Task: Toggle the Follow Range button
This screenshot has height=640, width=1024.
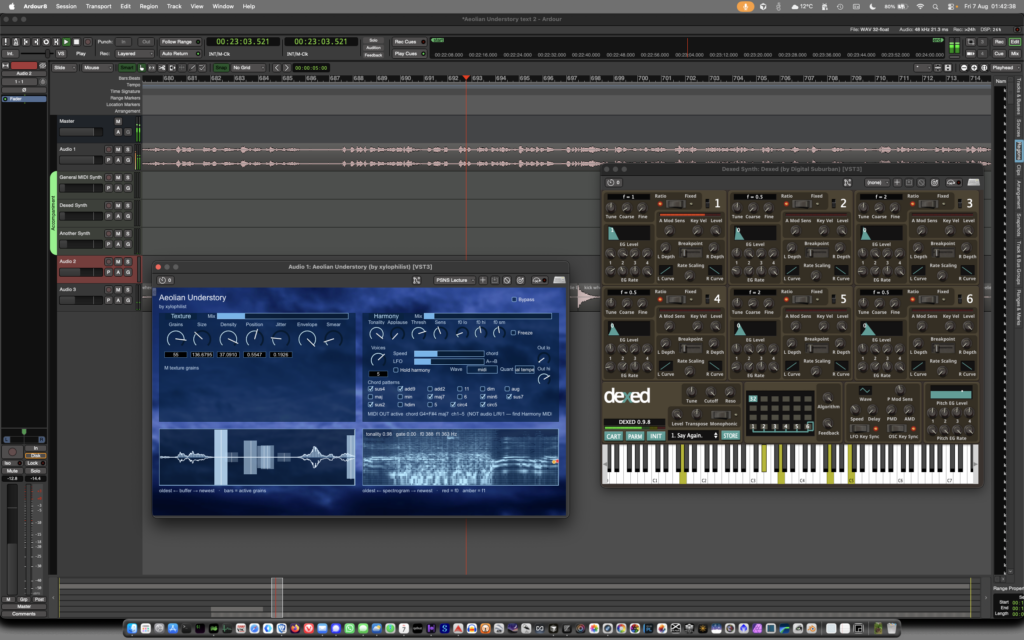Action: [x=180, y=42]
